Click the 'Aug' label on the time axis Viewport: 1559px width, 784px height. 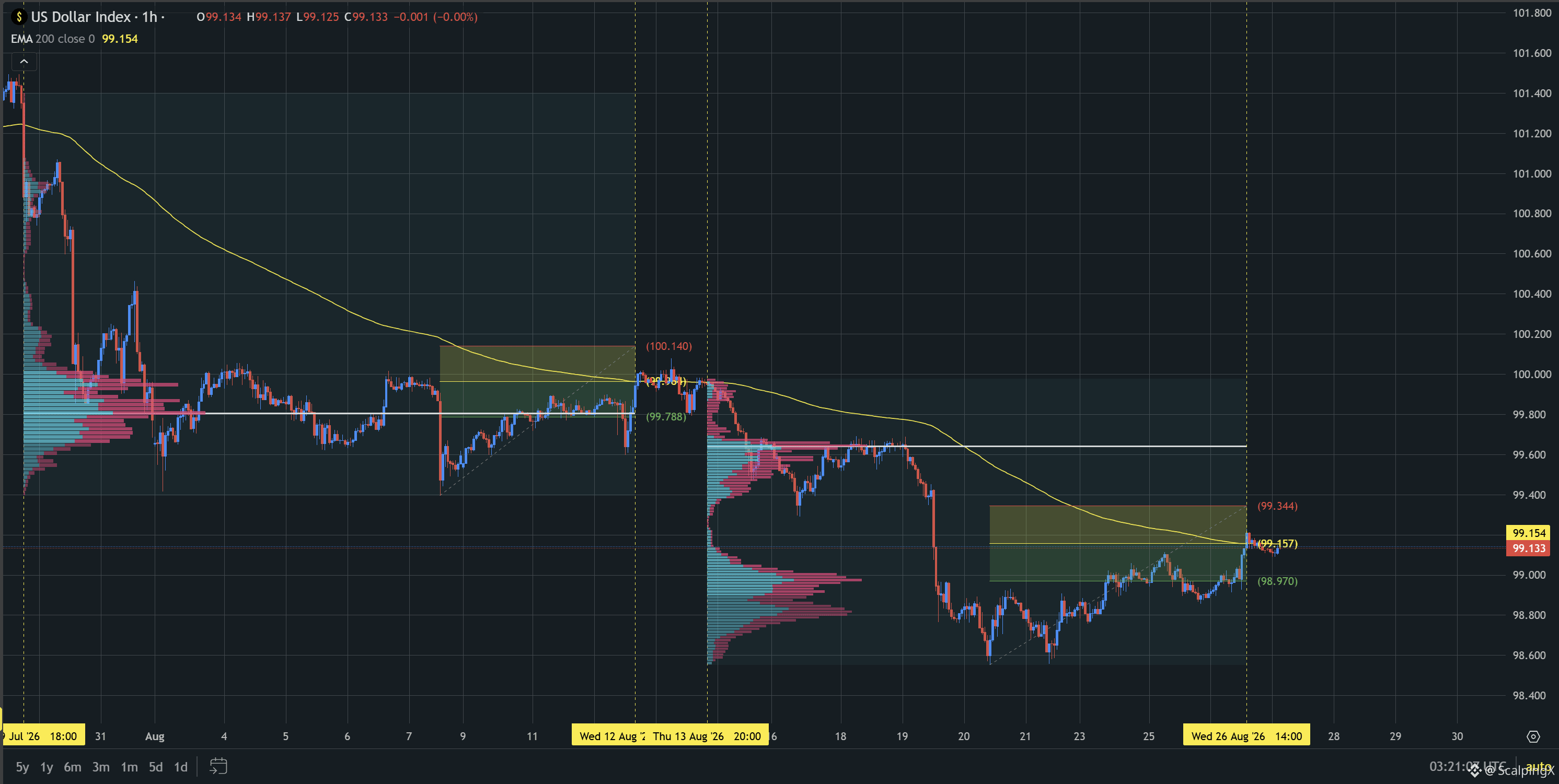[x=155, y=736]
